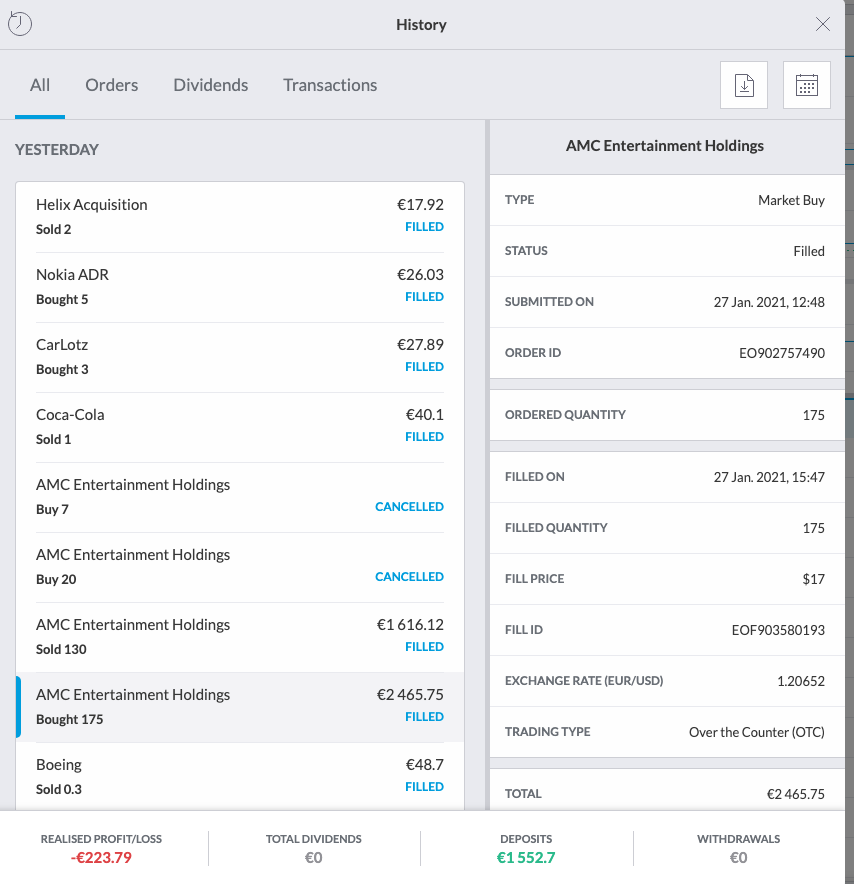Image resolution: width=854 pixels, height=884 pixels.
Task: Select the CarLotz Bought 3 order
Action: pyautogui.click(x=240, y=357)
